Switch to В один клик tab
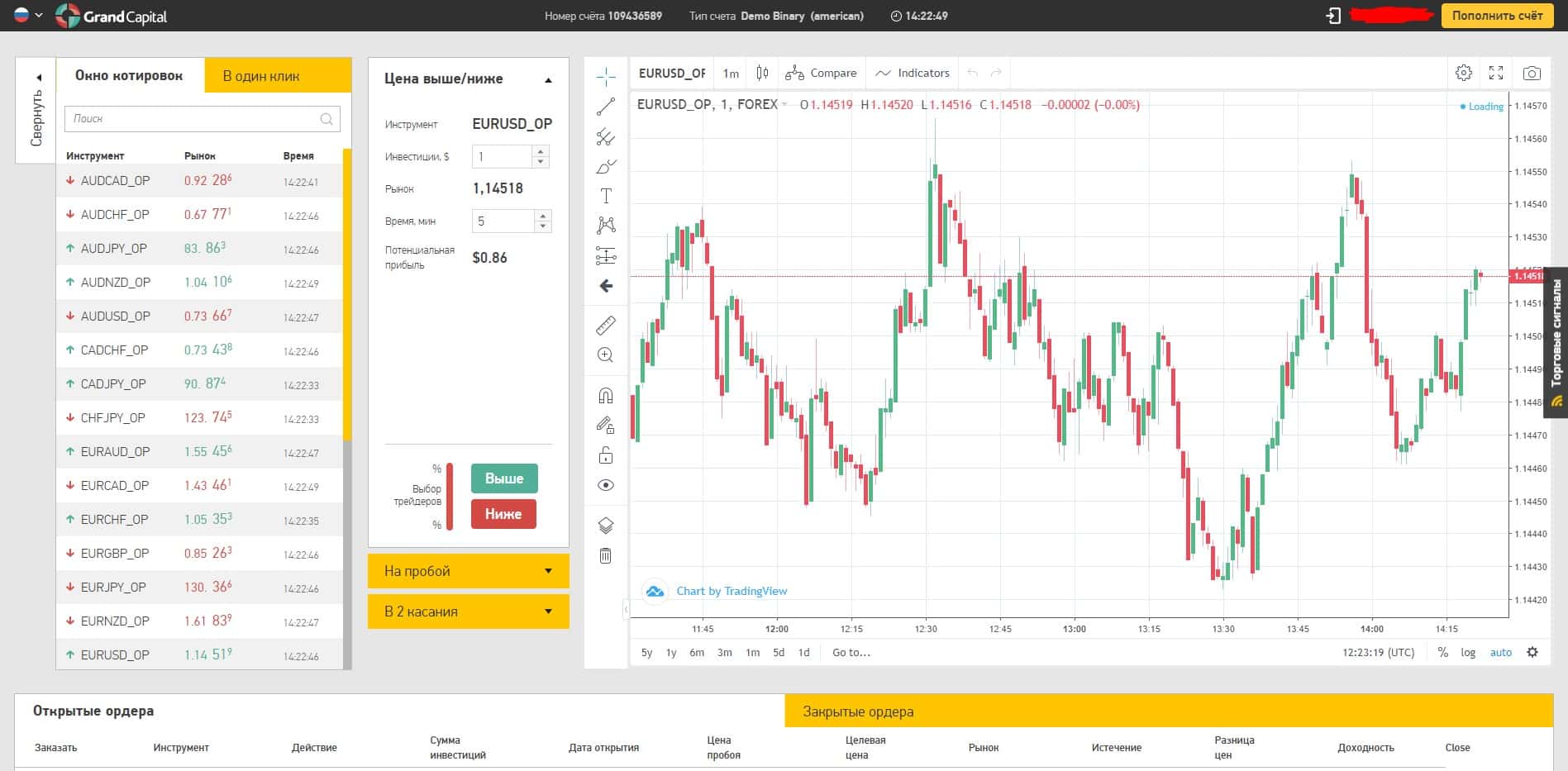Viewport: 1568px width, 771px height. pyautogui.click(x=279, y=75)
